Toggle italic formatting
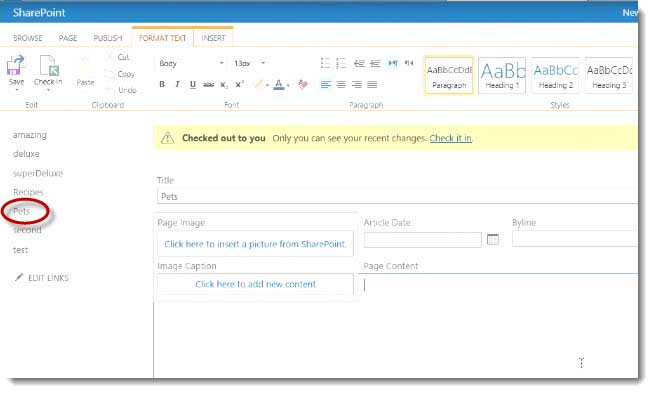653x393 pixels. coord(177,85)
